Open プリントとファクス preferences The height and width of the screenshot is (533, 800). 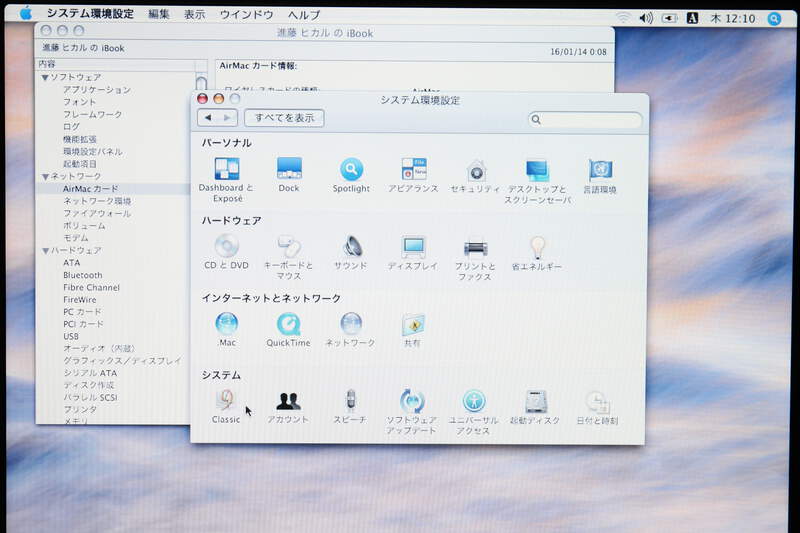click(475, 258)
